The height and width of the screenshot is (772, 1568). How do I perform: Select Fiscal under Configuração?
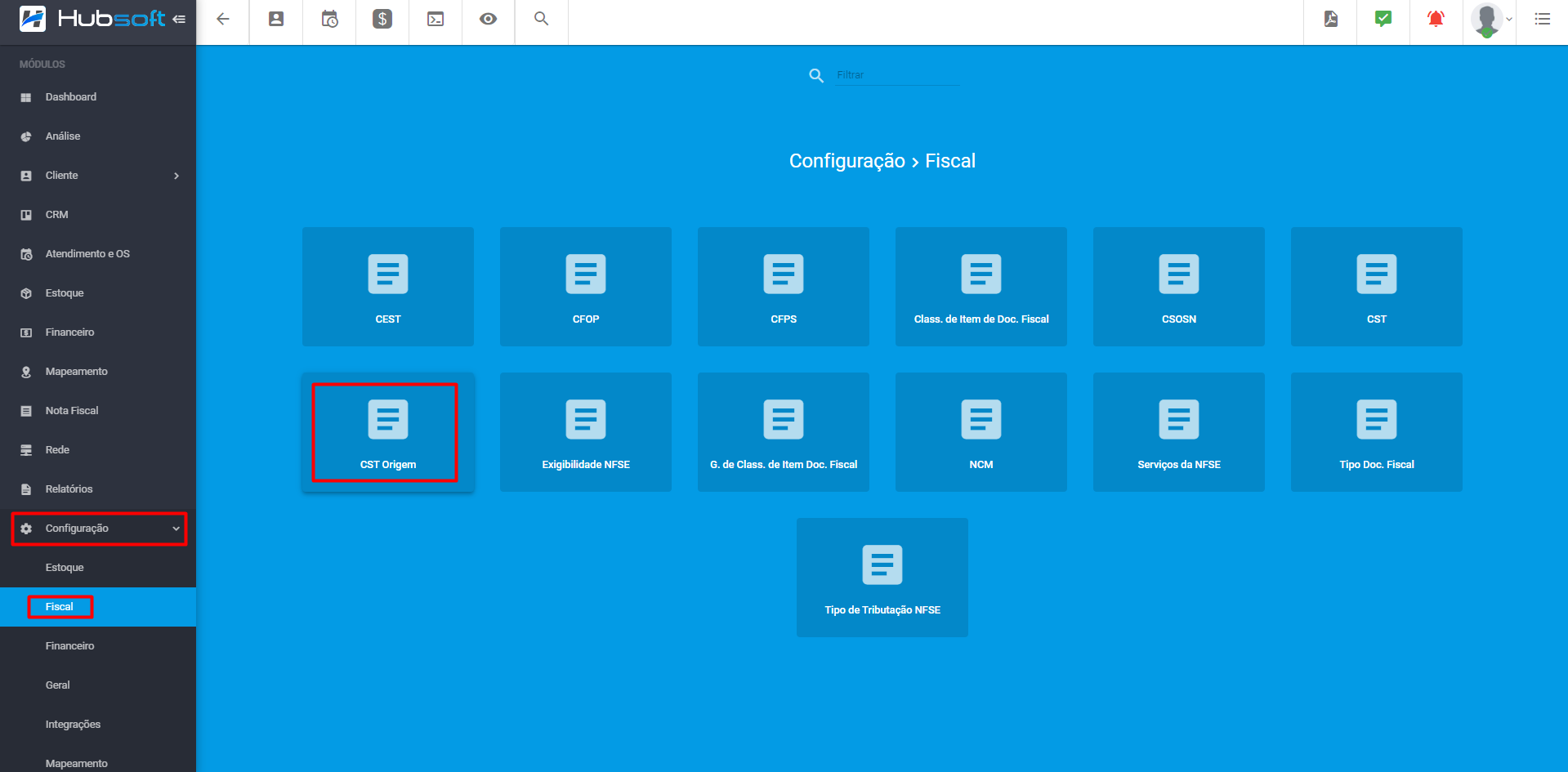tap(98, 607)
